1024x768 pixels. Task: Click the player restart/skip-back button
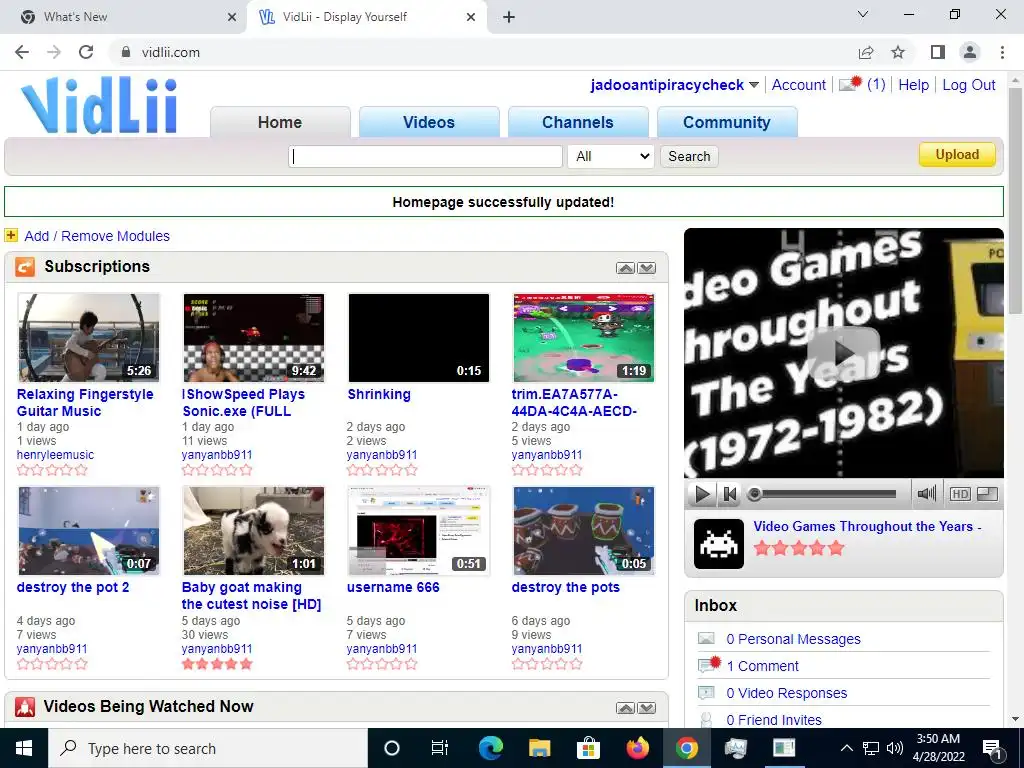pyautogui.click(x=729, y=494)
